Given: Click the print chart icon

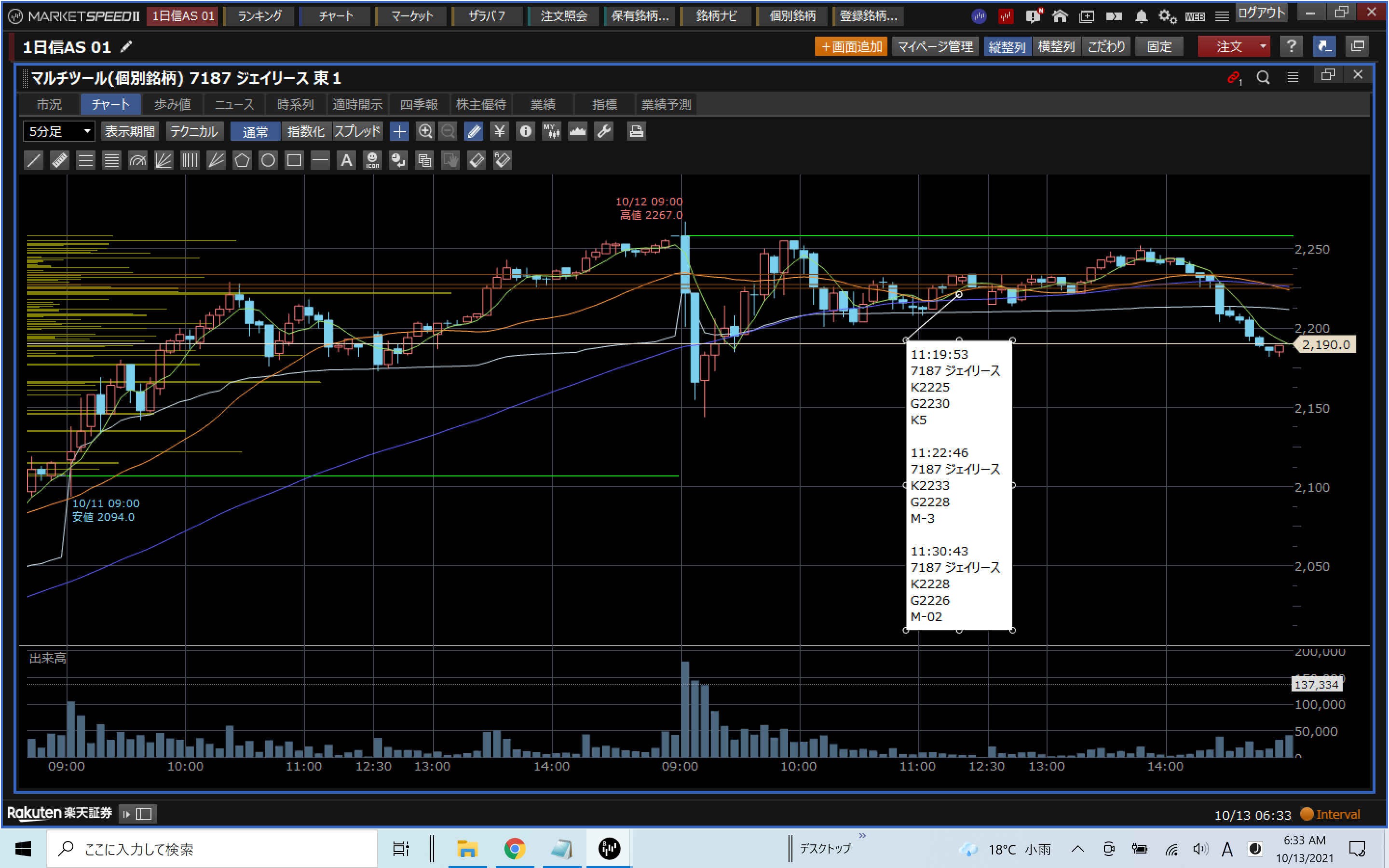Looking at the screenshot, I should click(x=636, y=132).
